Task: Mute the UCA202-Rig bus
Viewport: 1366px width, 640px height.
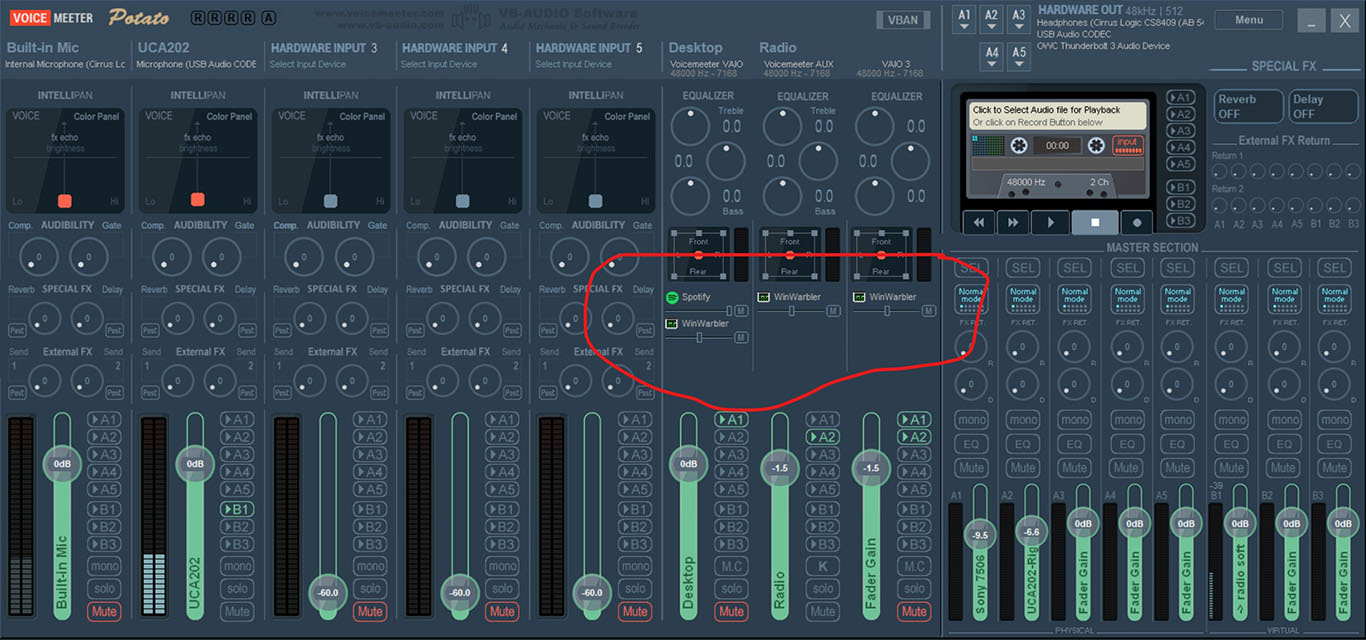Action: [x=1022, y=467]
